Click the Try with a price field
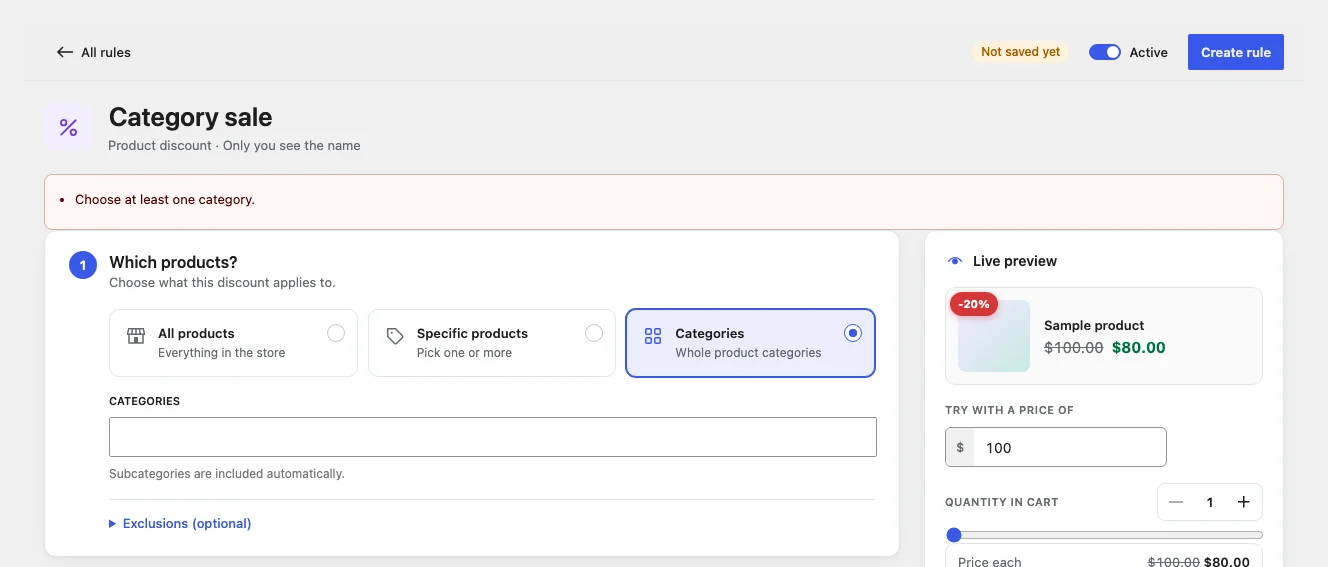1328x567 pixels. point(1070,447)
